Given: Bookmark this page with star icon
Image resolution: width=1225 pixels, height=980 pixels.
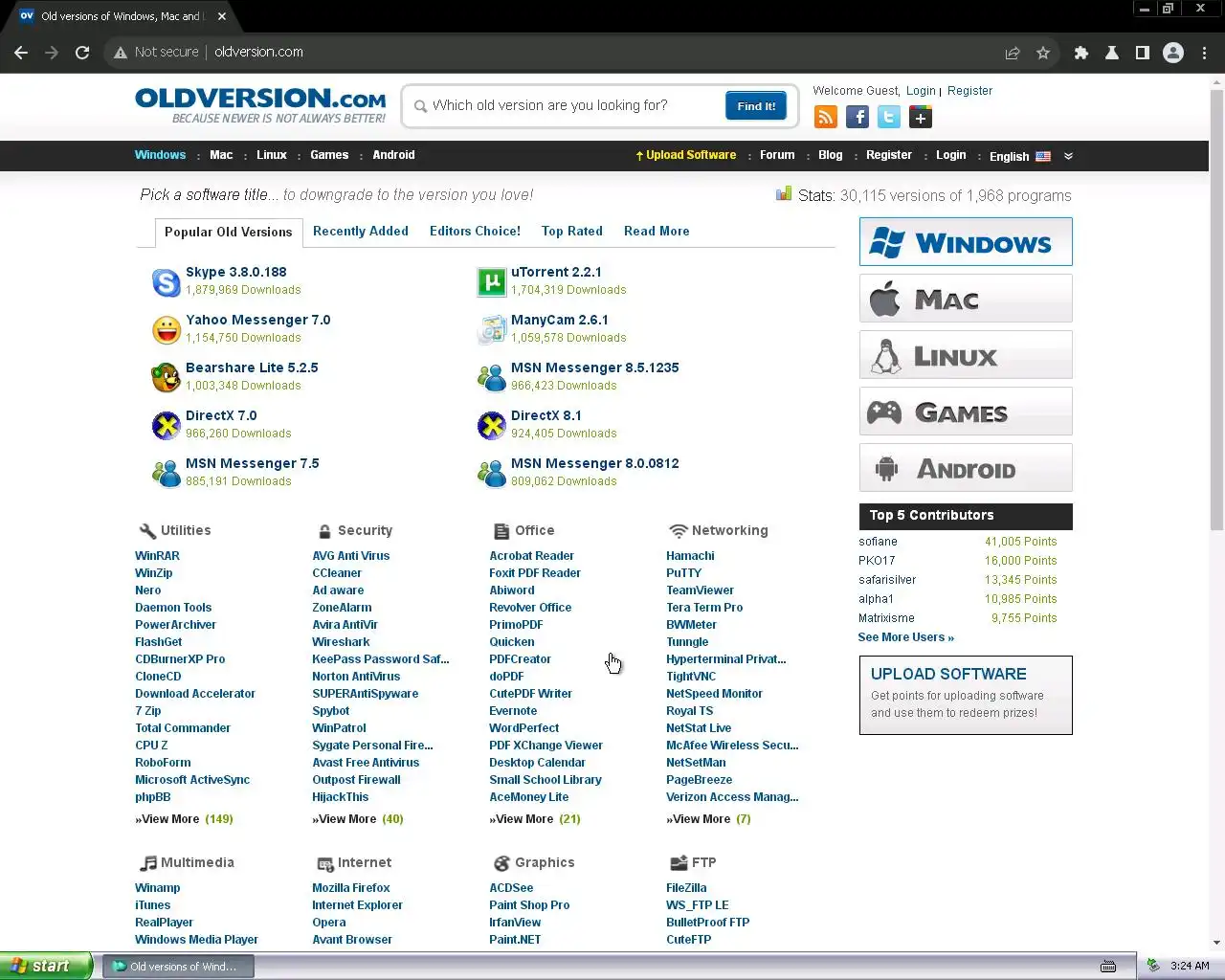Looking at the screenshot, I should tap(1043, 53).
